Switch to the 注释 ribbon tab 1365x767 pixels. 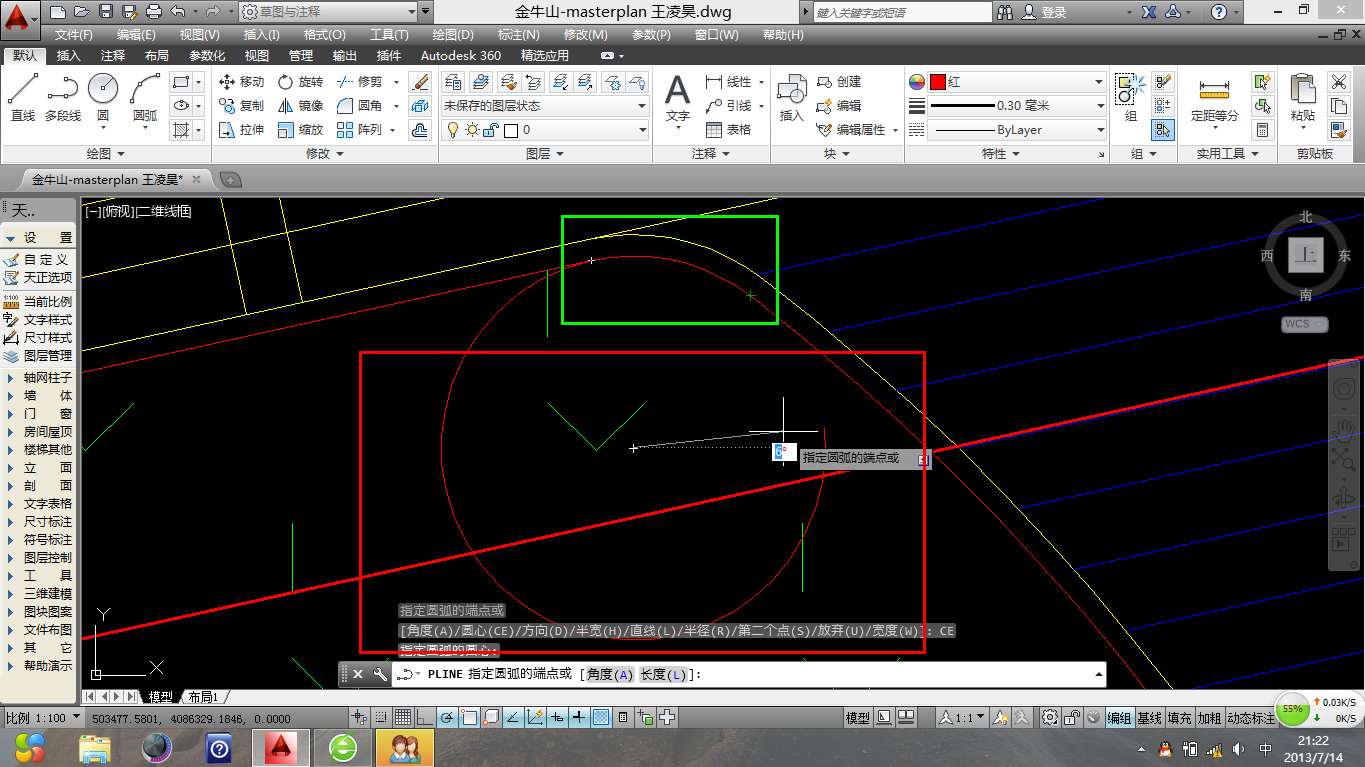(113, 56)
